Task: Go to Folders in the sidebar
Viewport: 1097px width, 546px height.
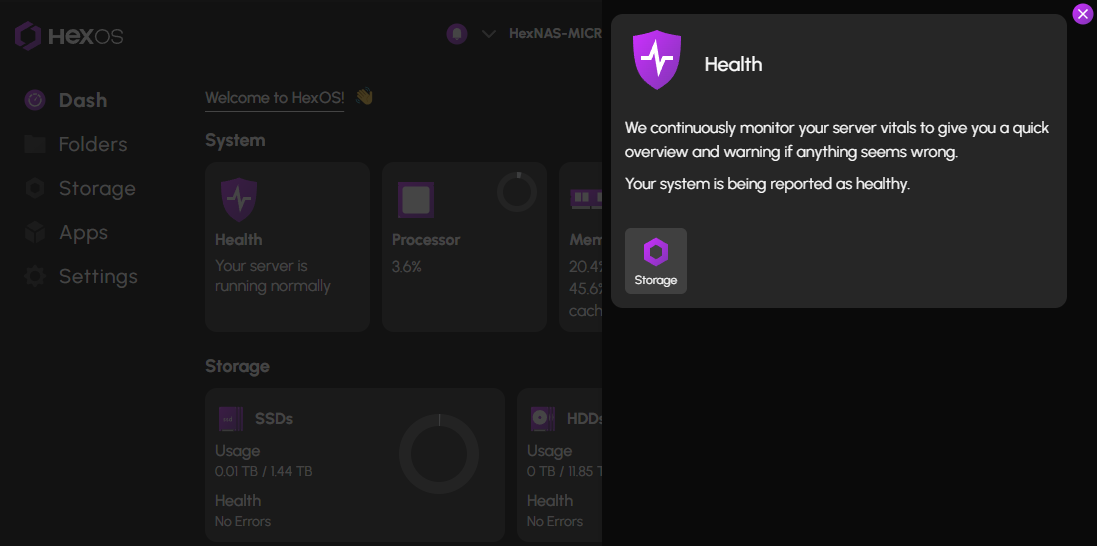Action: click(x=92, y=144)
